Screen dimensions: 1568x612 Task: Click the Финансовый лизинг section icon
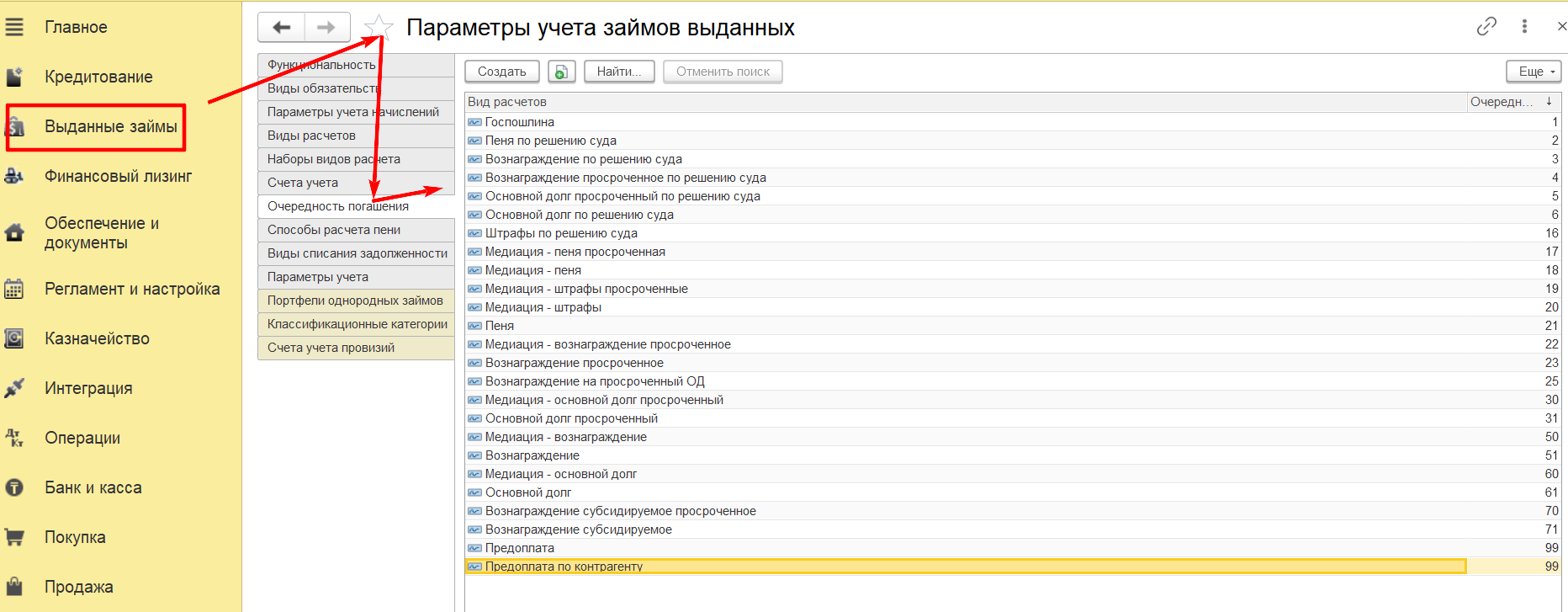[x=14, y=176]
